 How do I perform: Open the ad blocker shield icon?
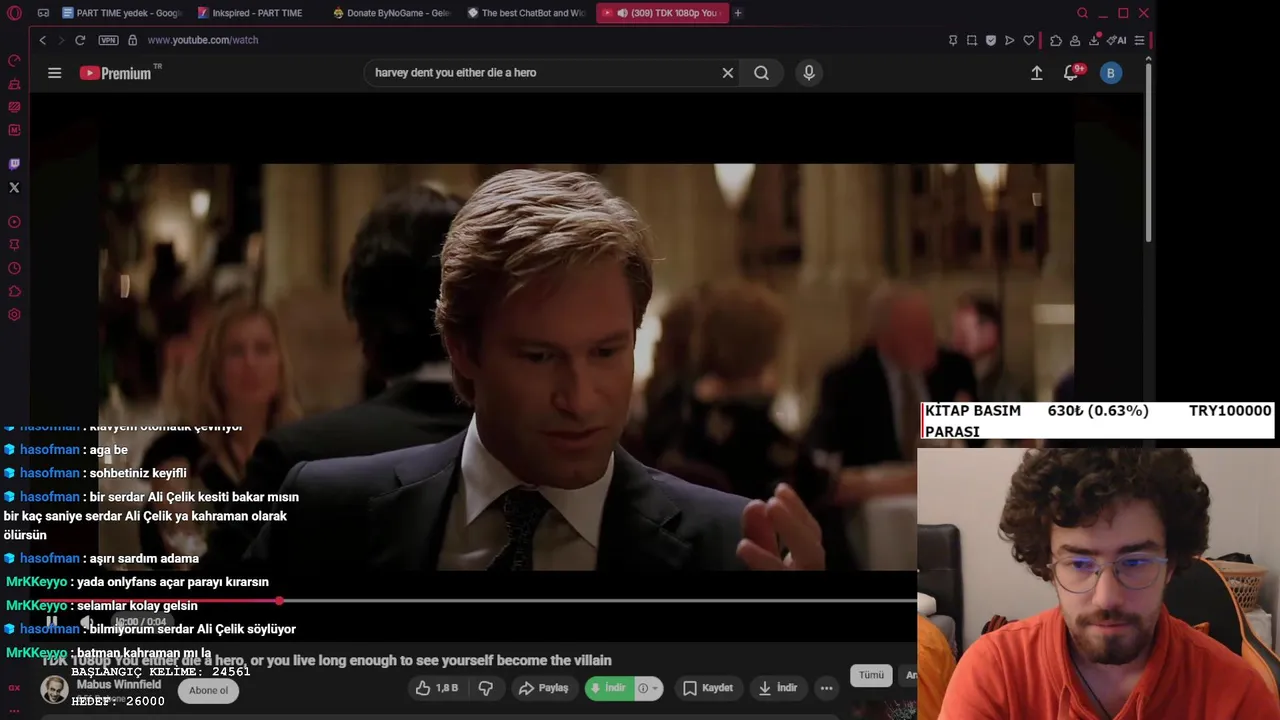coord(991,40)
